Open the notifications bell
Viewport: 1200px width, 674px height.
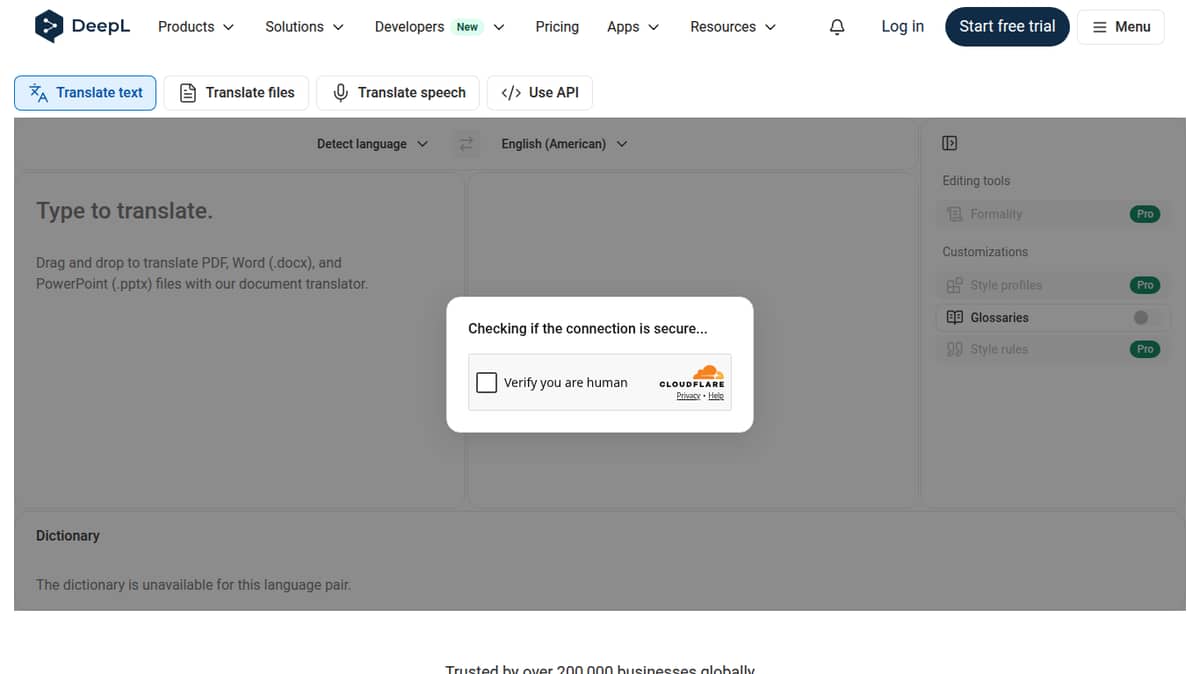coord(837,27)
